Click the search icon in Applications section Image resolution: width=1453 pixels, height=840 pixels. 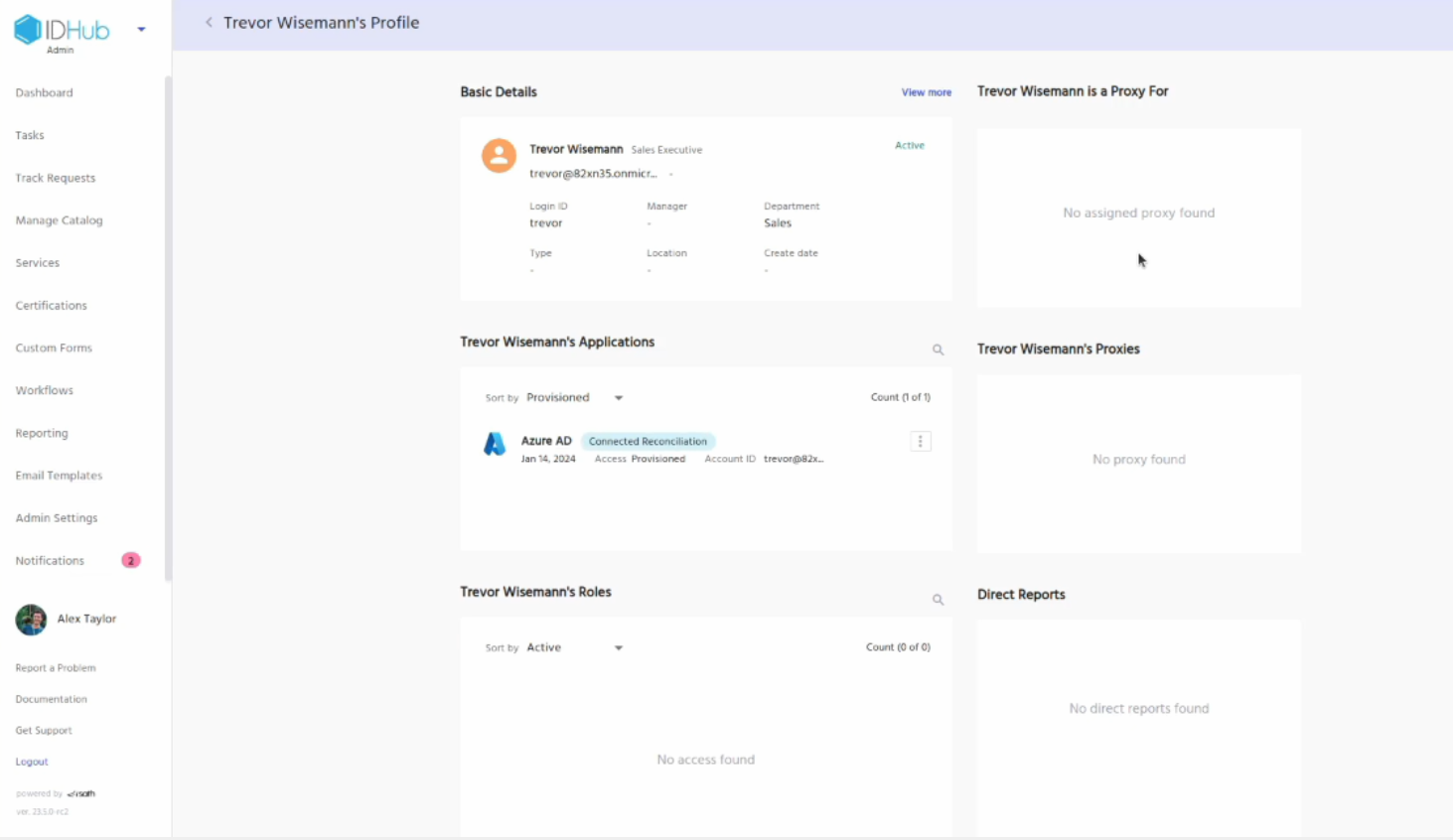[x=938, y=350]
